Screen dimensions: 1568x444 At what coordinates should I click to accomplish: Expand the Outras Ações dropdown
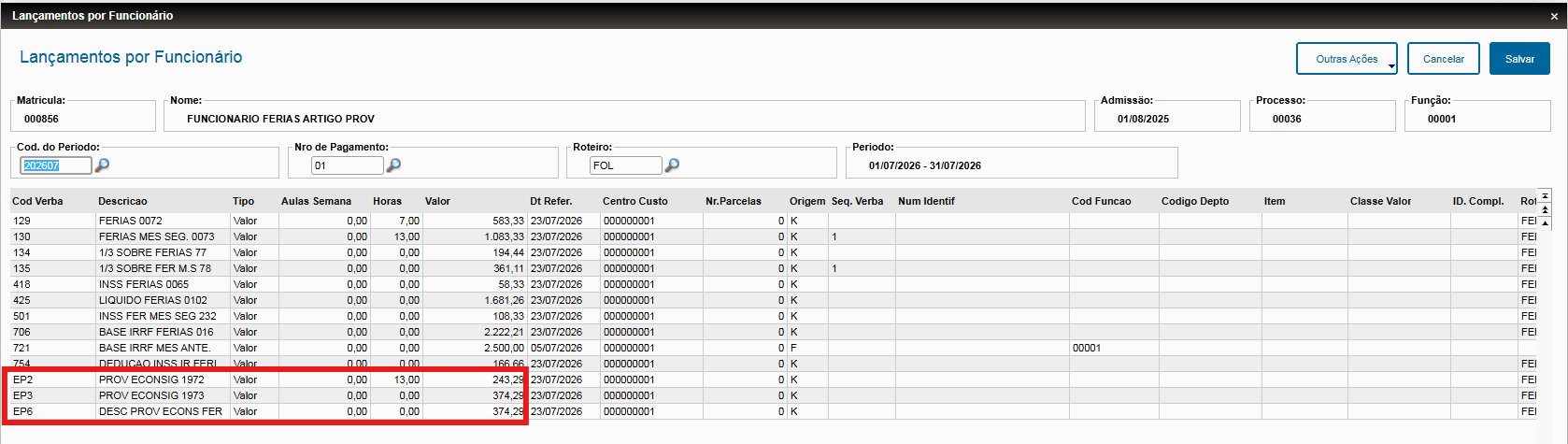[1347, 59]
